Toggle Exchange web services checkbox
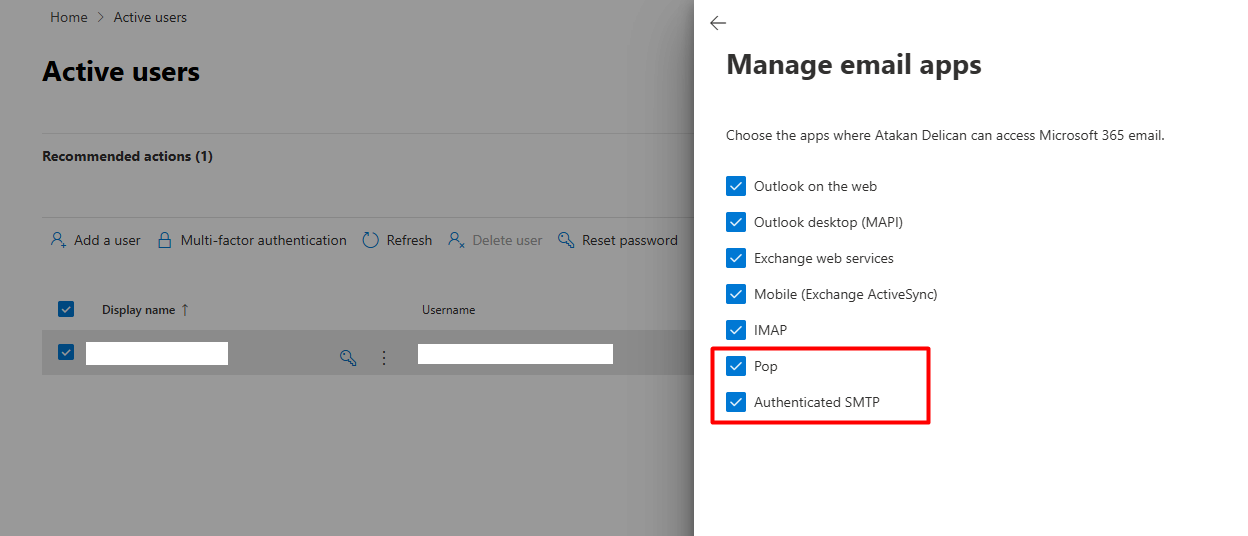The height and width of the screenshot is (536, 1248). tap(736, 258)
